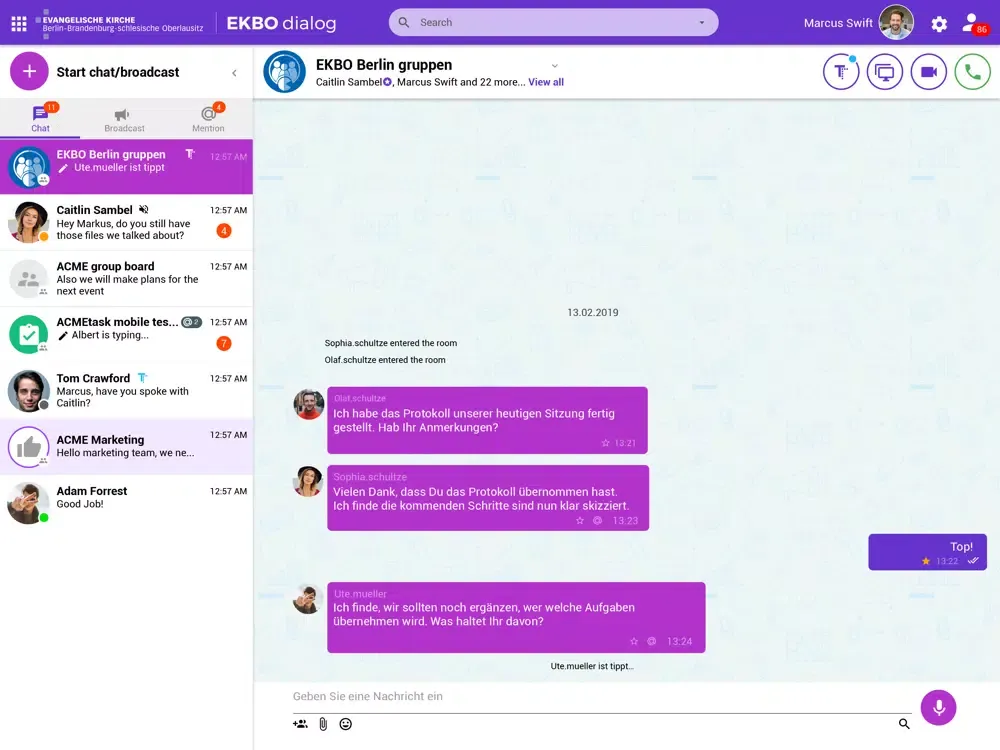Open EKBO Berlin gruppen conversation in list
Screen dimensions: 1000x750
coord(126,166)
